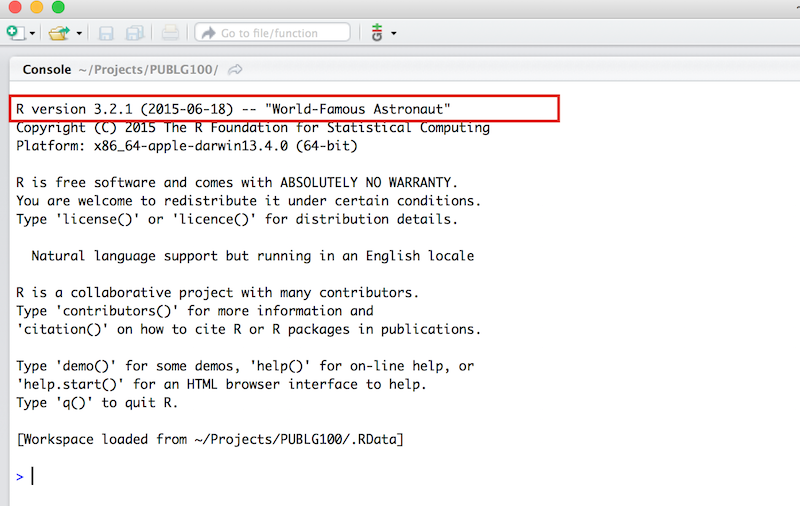Screen dimensions: 800x506
Task: View current directory via arrow beside path
Action: click(235, 69)
